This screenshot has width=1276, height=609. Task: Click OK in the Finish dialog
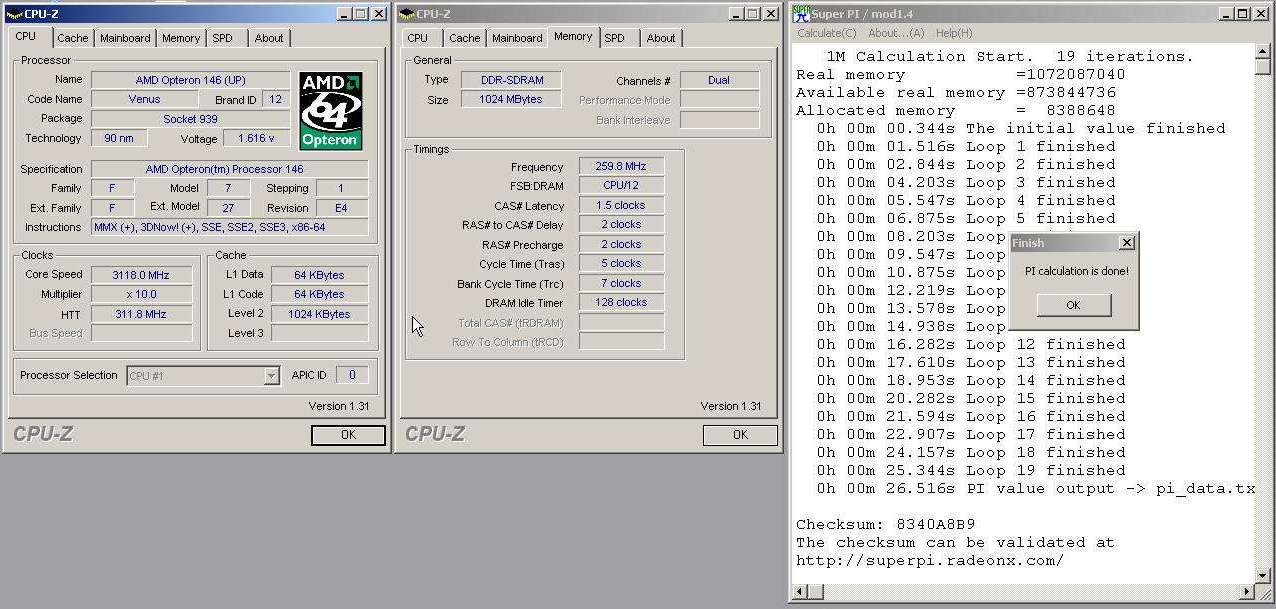(x=1073, y=305)
